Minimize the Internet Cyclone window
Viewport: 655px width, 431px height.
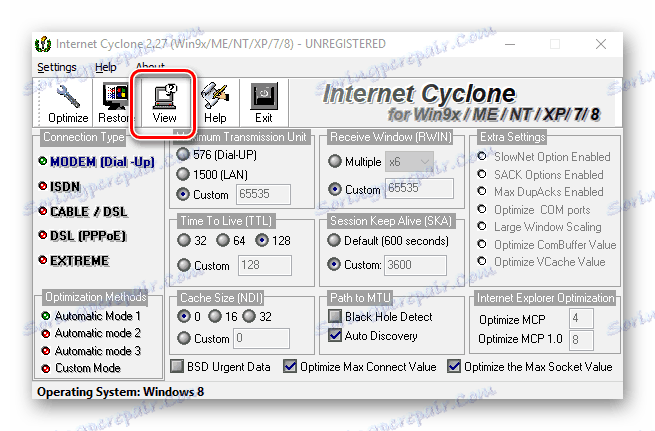(x=510, y=44)
